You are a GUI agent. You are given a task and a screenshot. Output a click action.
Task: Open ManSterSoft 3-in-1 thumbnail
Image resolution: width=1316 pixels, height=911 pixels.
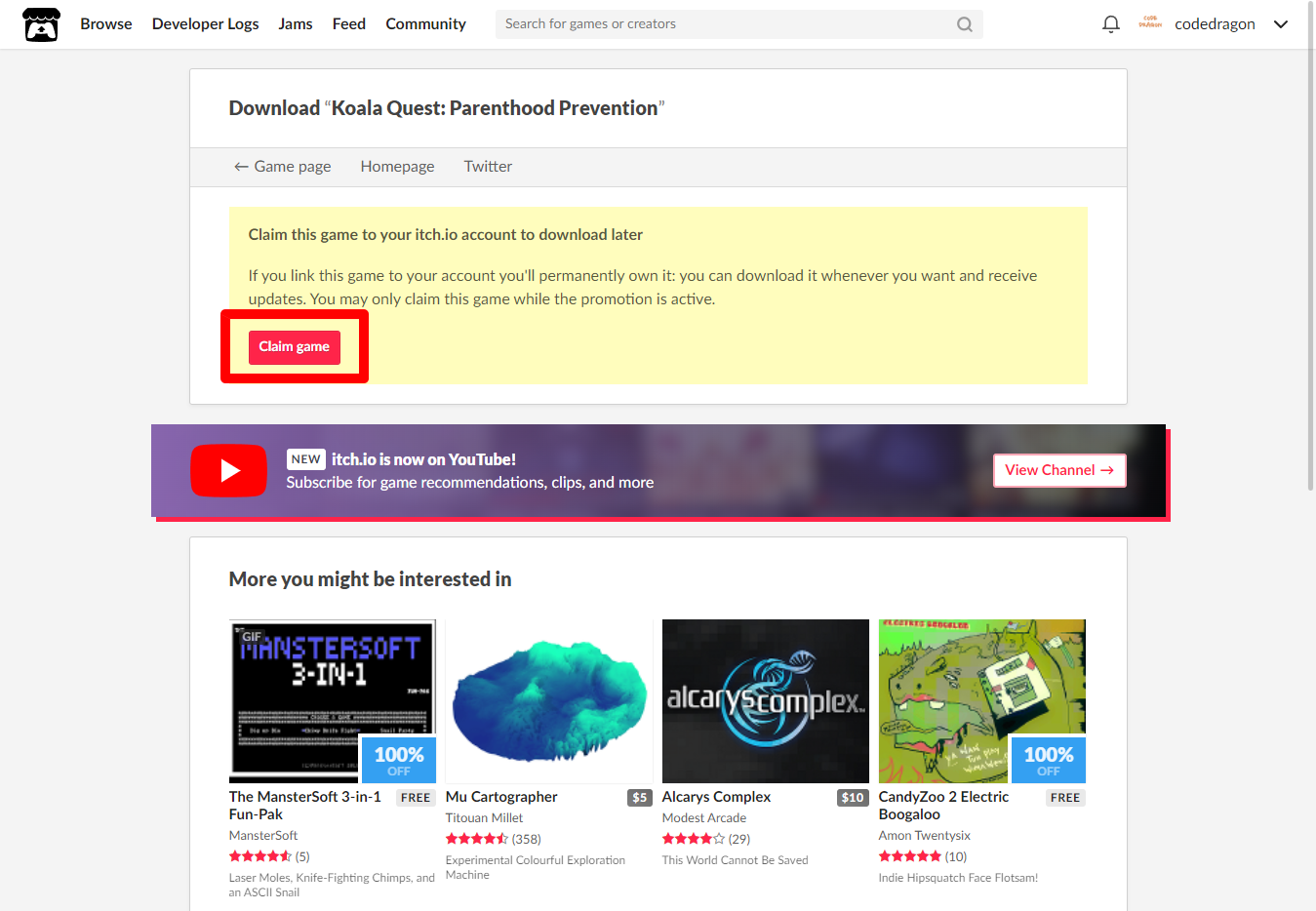point(332,701)
